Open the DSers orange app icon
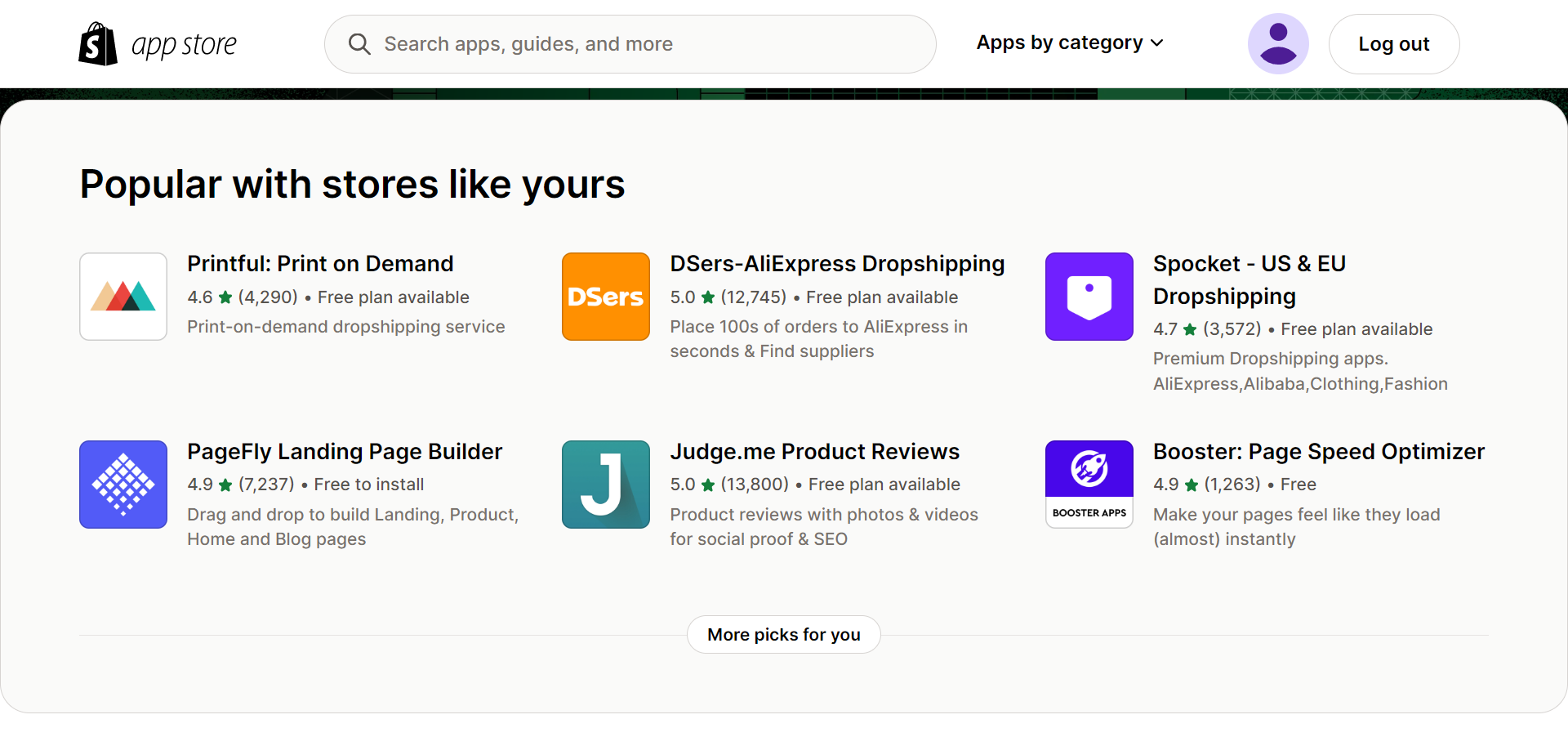This screenshot has height=737, width=1568. tap(606, 297)
